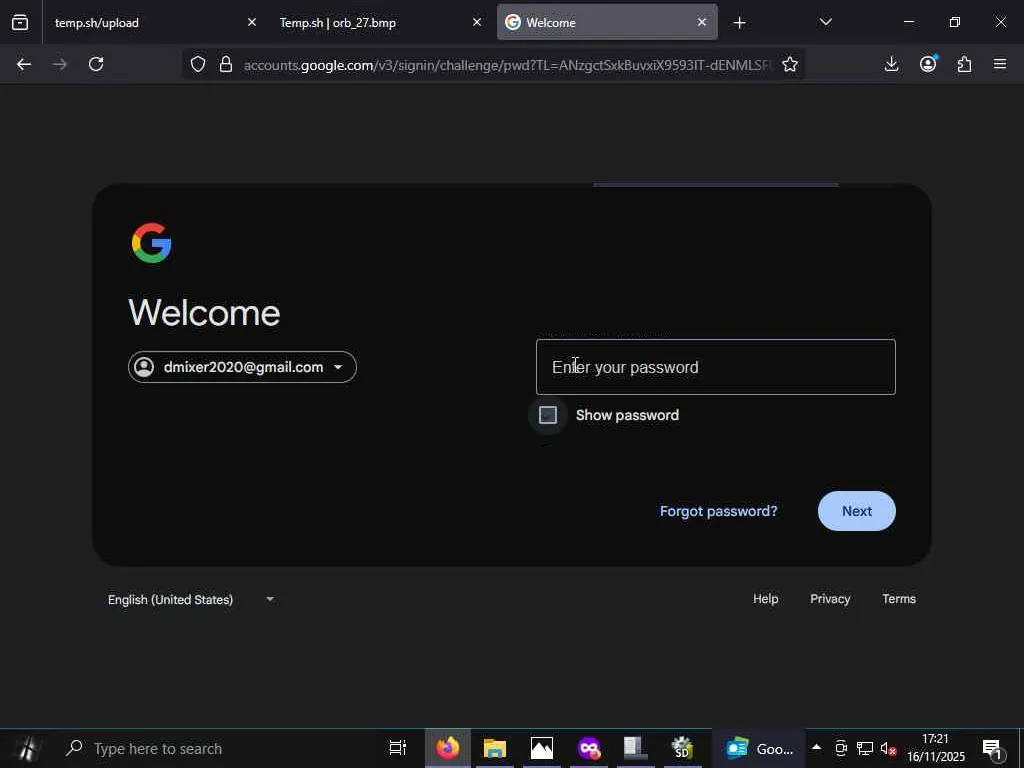Open Task View on the taskbar
The image size is (1024, 768).
pos(398,748)
